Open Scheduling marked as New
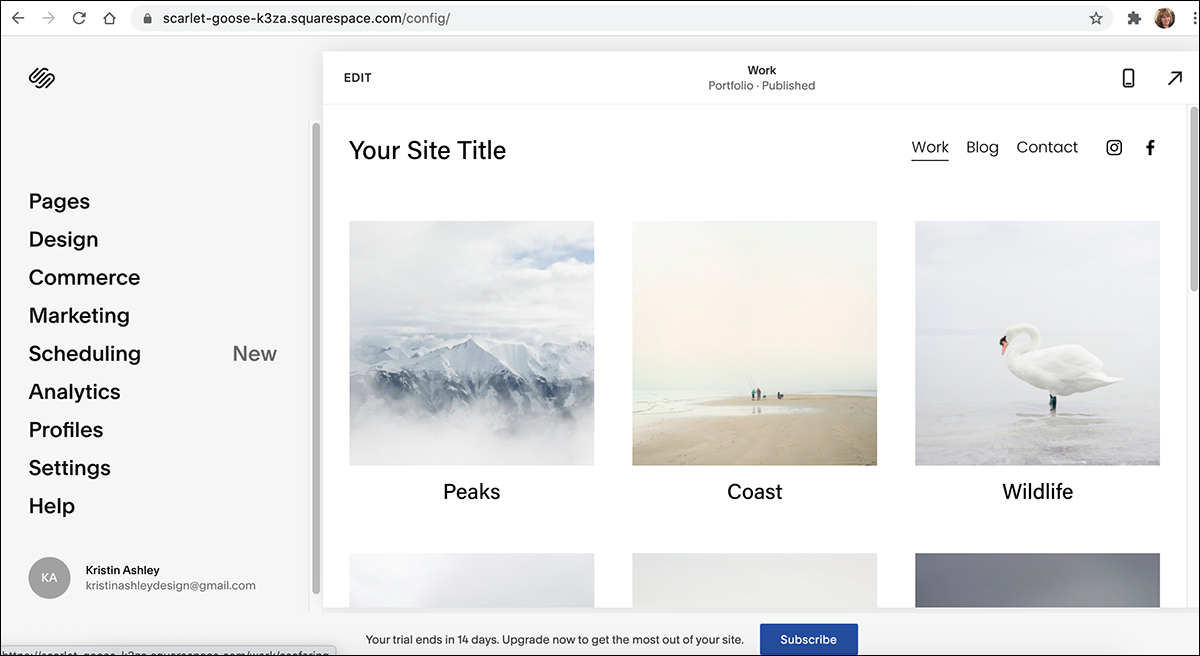Viewport: 1200px width, 656px height. point(84,353)
